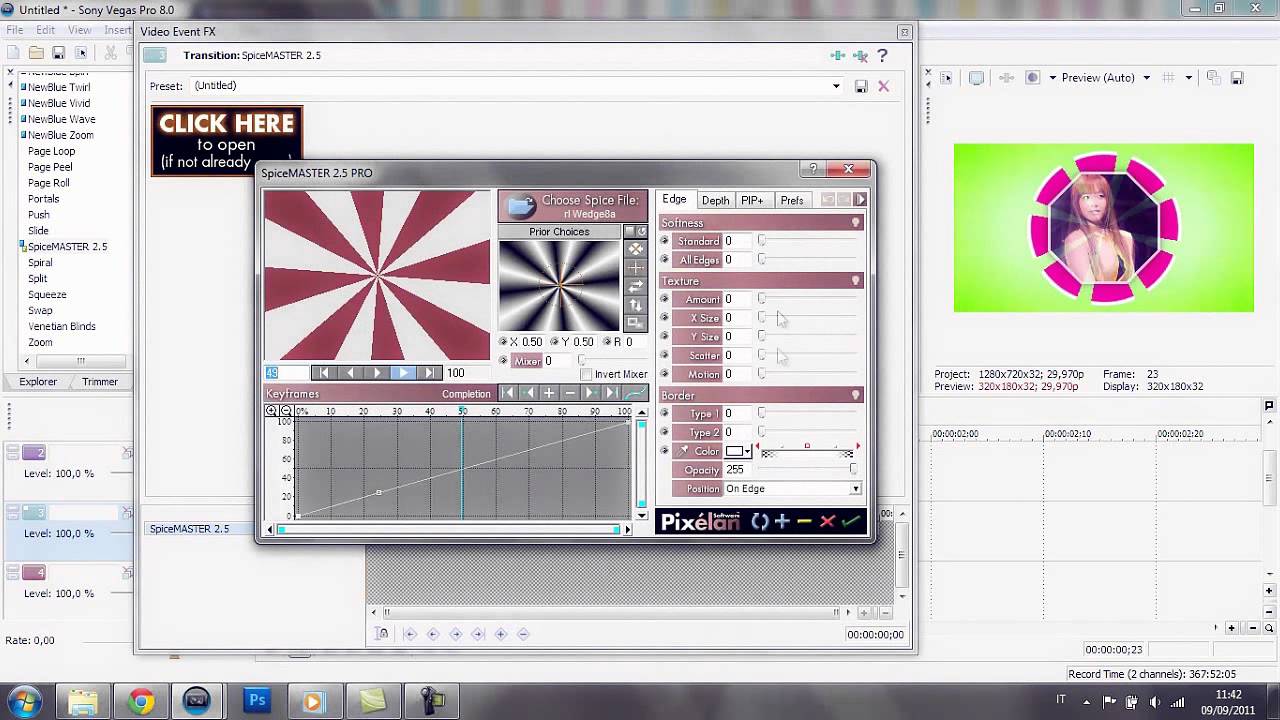Screen dimensions: 1280x720
Task: Click the Border section lightbulb icon
Action: [x=856, y=395]
